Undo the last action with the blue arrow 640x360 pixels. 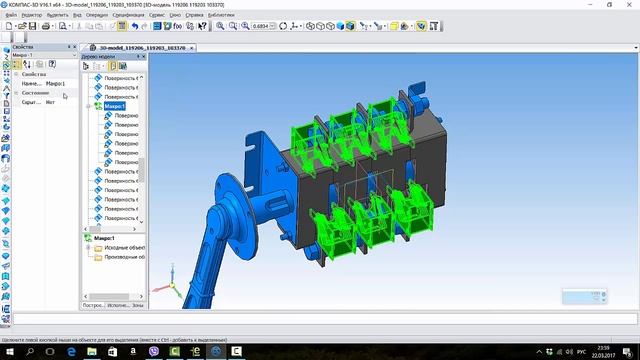coord(135,26)
